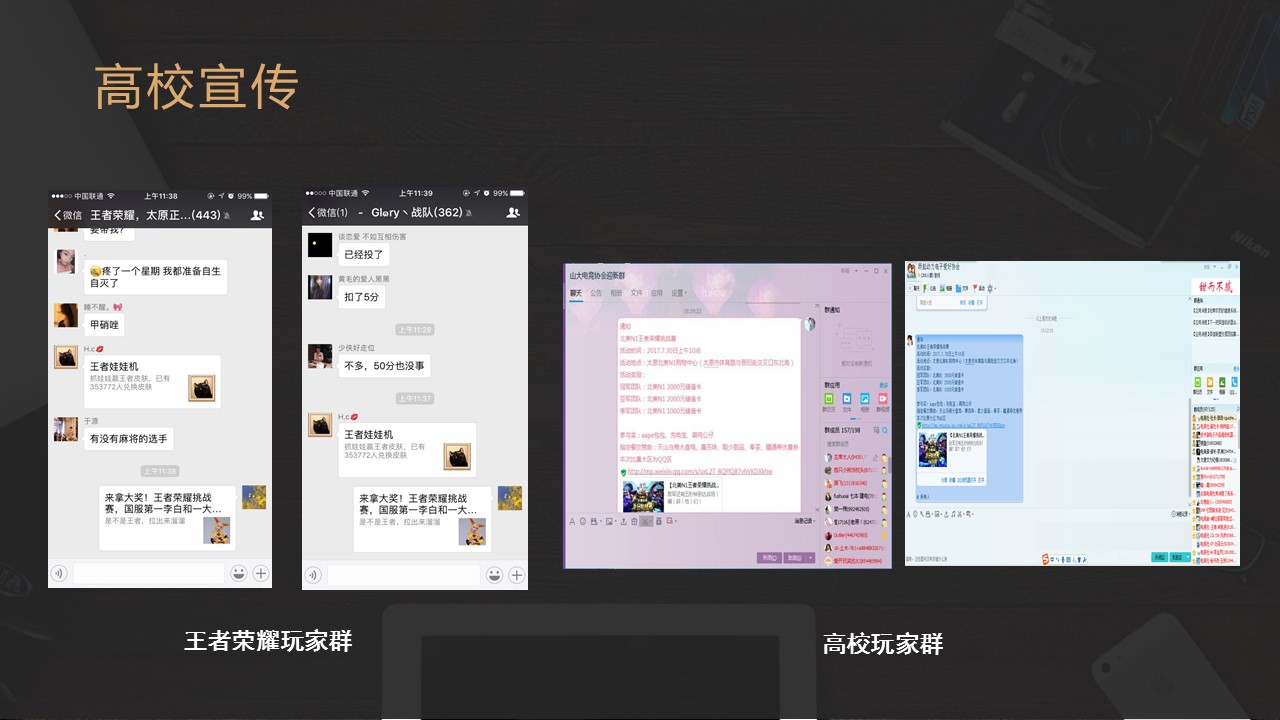
Task: Open the 来拿大奖 link card in Glory 战队 chat
Action: (x=422, y=518)
